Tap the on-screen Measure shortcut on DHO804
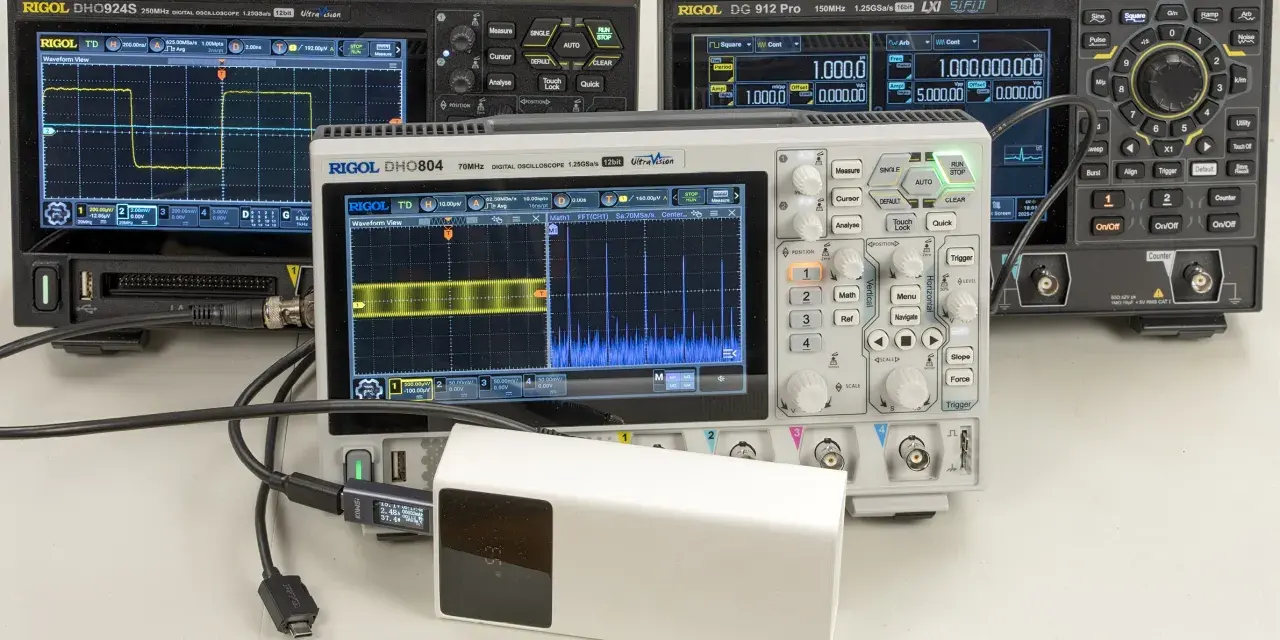 click(720, 196)
